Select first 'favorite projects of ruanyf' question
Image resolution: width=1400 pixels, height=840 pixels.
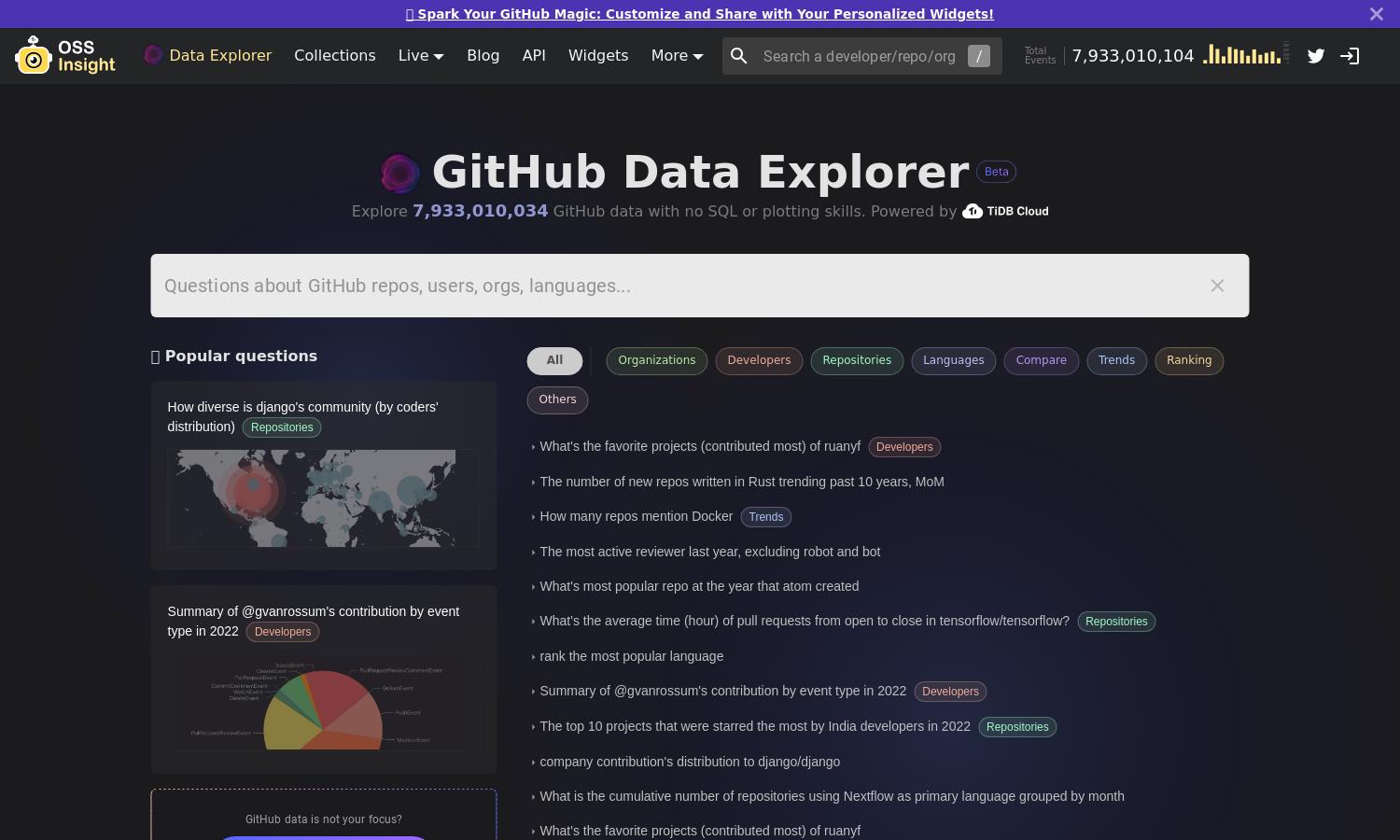pyautogui.click(x=700, y=446)
